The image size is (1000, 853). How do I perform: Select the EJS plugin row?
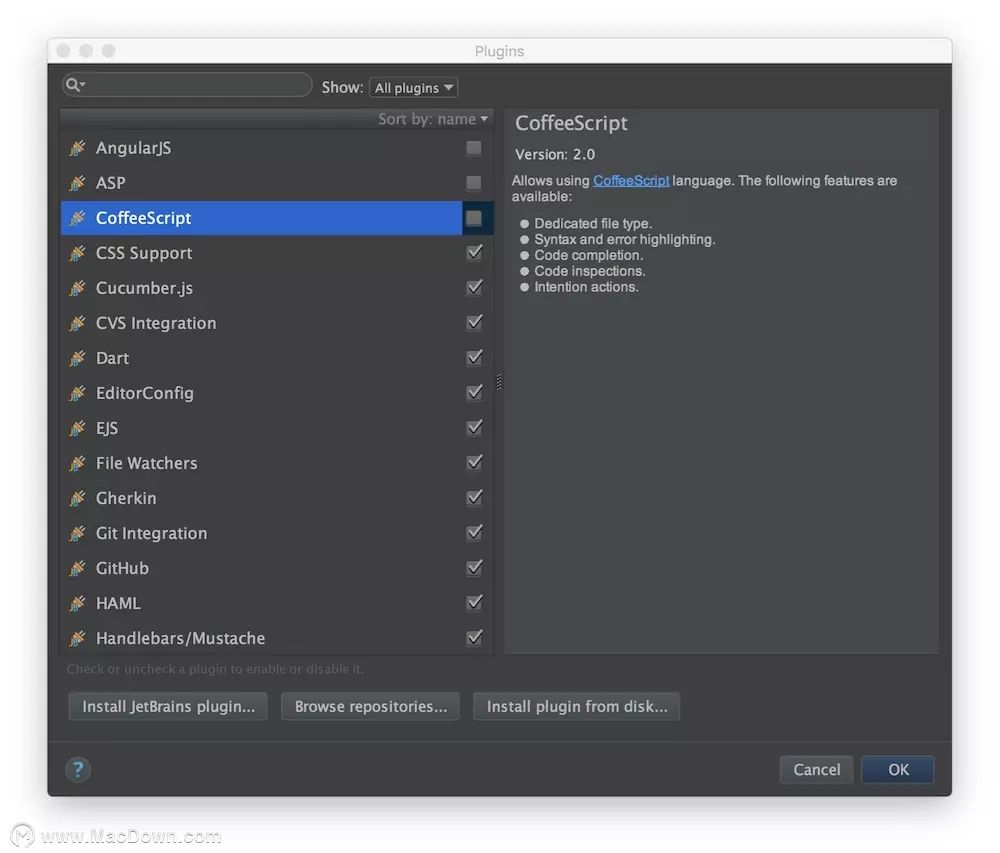tap(277, 428)
